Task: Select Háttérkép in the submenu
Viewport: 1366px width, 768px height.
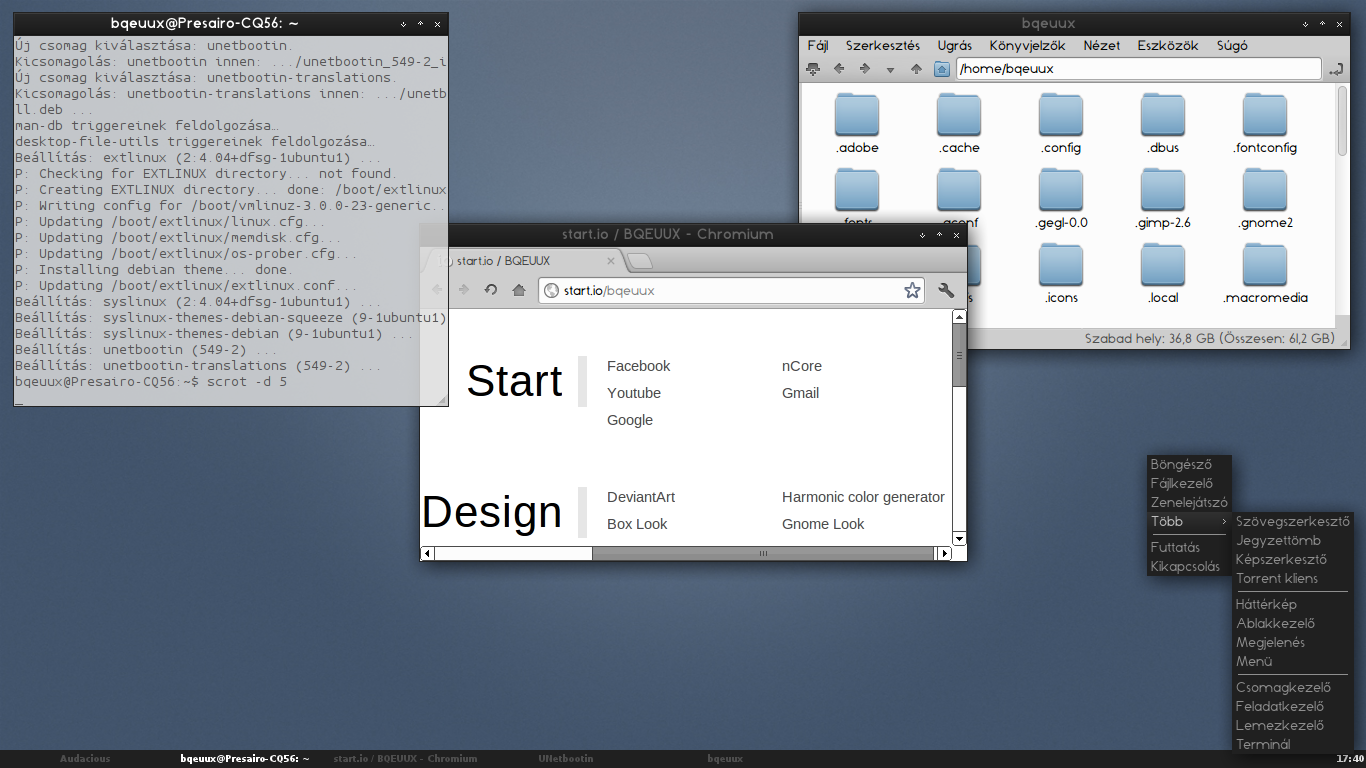Action: [x=1293, y=604]
